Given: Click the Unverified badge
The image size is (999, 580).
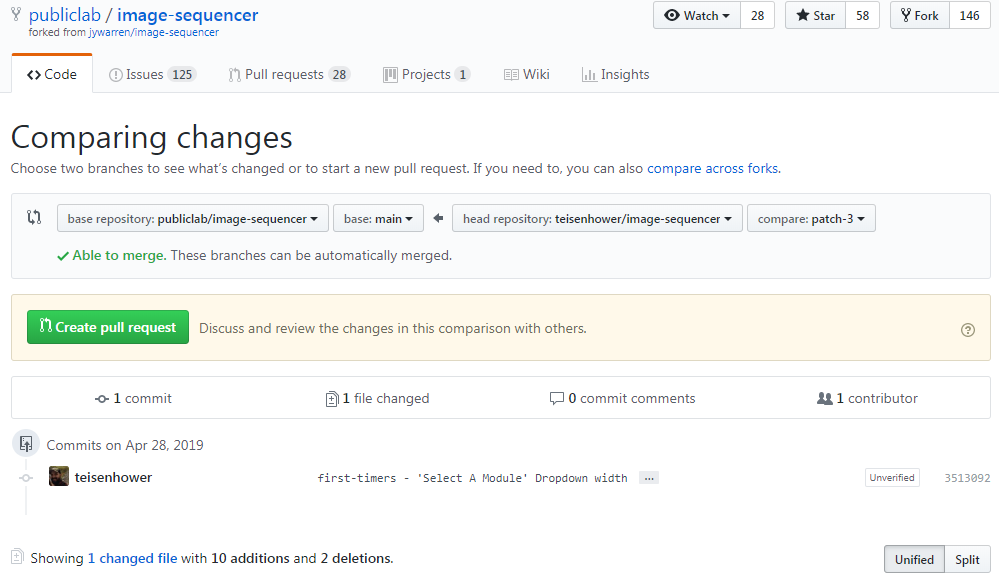Looking at the screenshot, I should [x=892, y=477].
